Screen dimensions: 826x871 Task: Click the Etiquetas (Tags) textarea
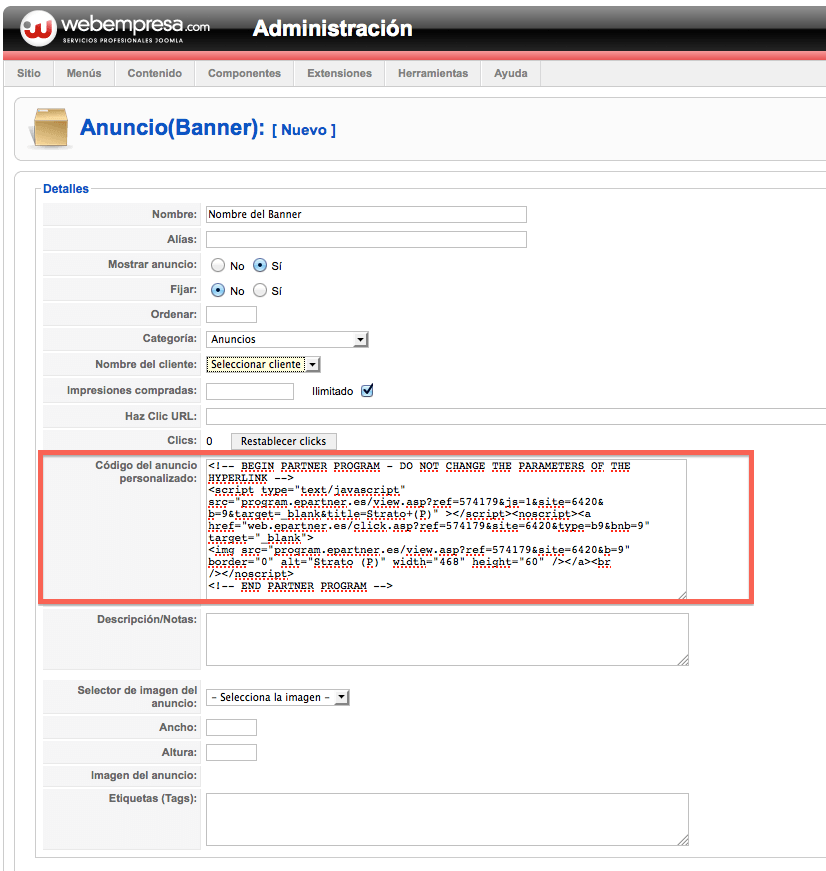[447, 819]
